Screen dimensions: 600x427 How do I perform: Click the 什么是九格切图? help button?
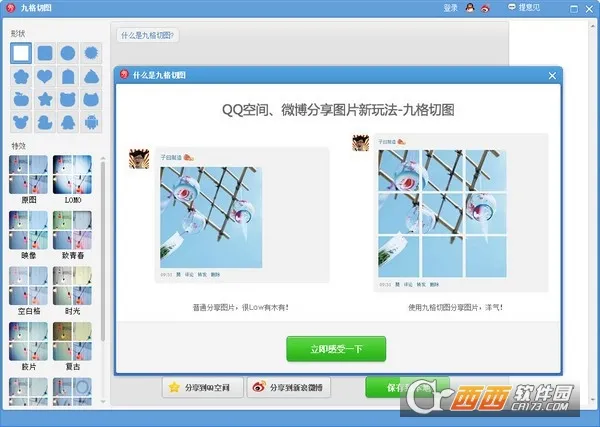point(147,36)
